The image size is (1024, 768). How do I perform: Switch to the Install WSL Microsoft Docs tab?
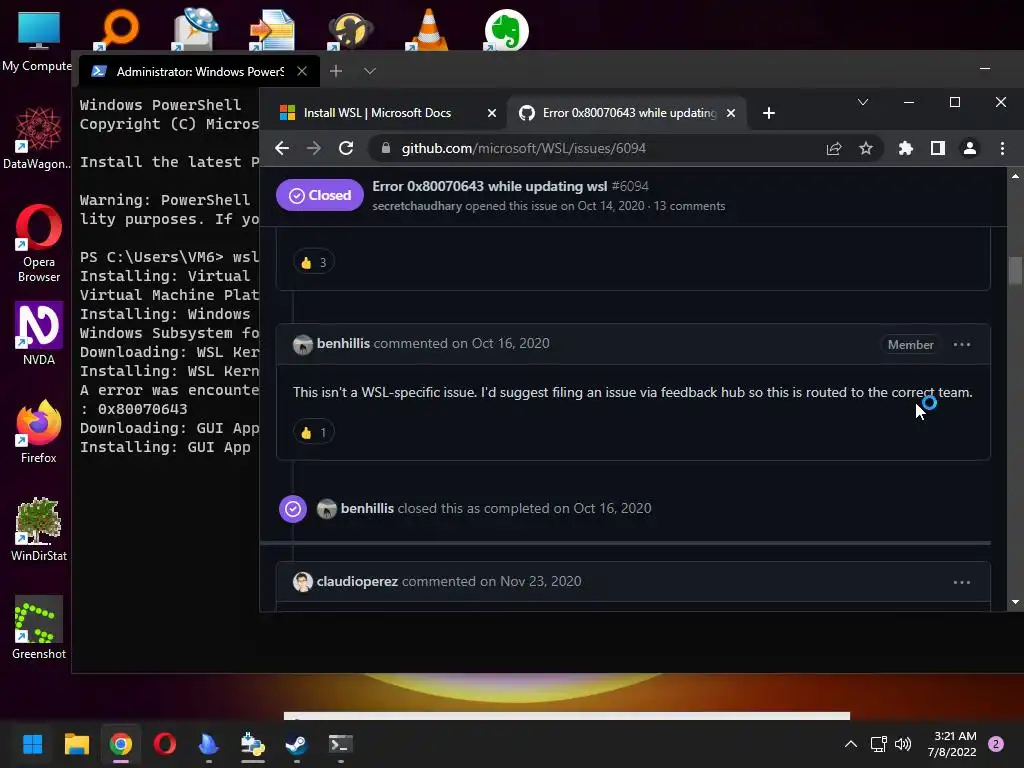point(387,113)
